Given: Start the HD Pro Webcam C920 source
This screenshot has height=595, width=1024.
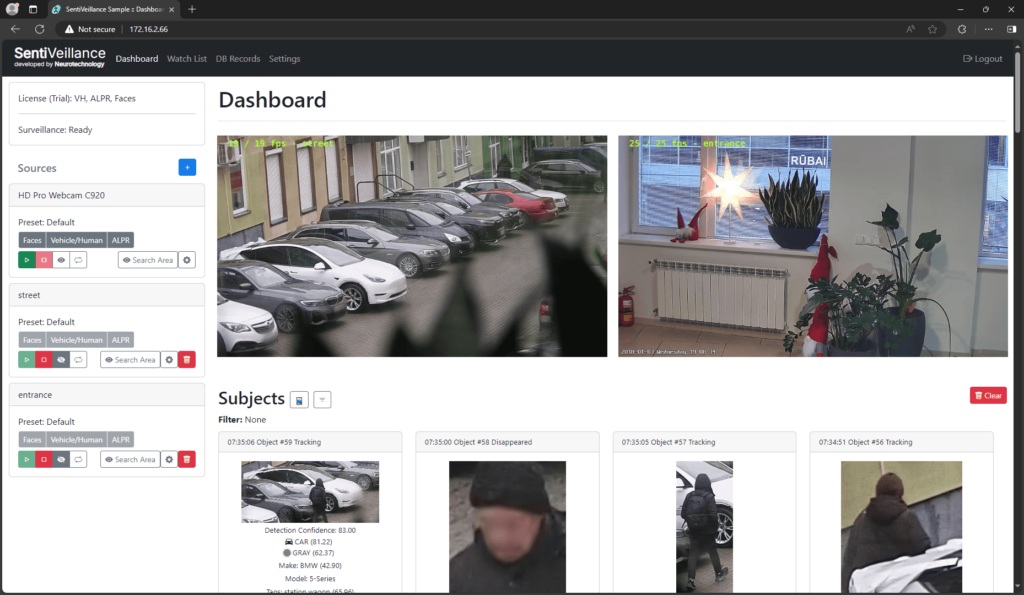Looking at the screenshot, I should [27, 260].
